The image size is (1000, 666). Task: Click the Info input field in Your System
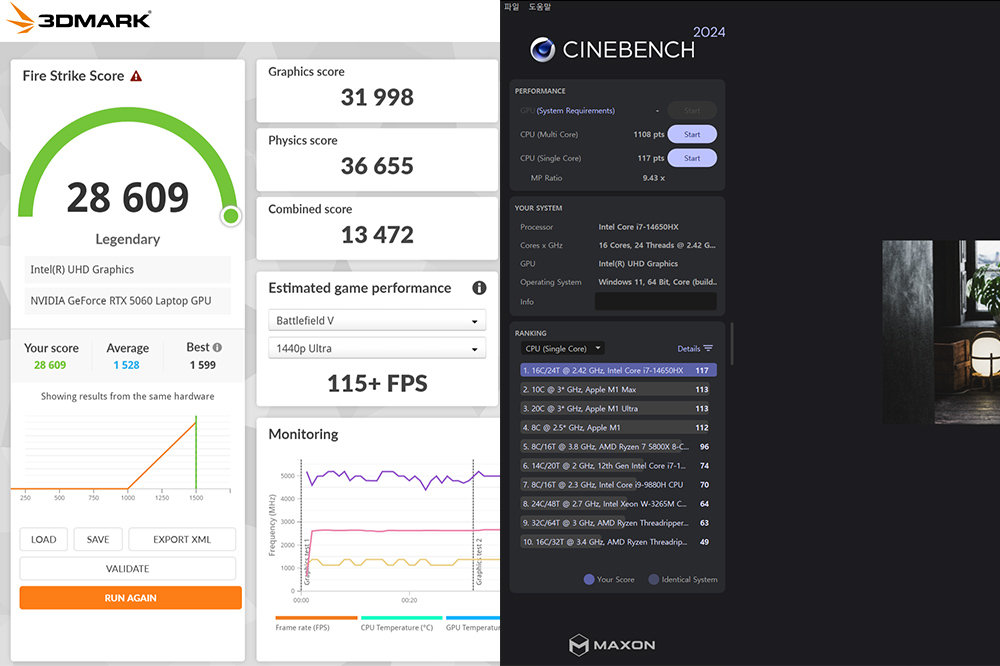(656, 302)
